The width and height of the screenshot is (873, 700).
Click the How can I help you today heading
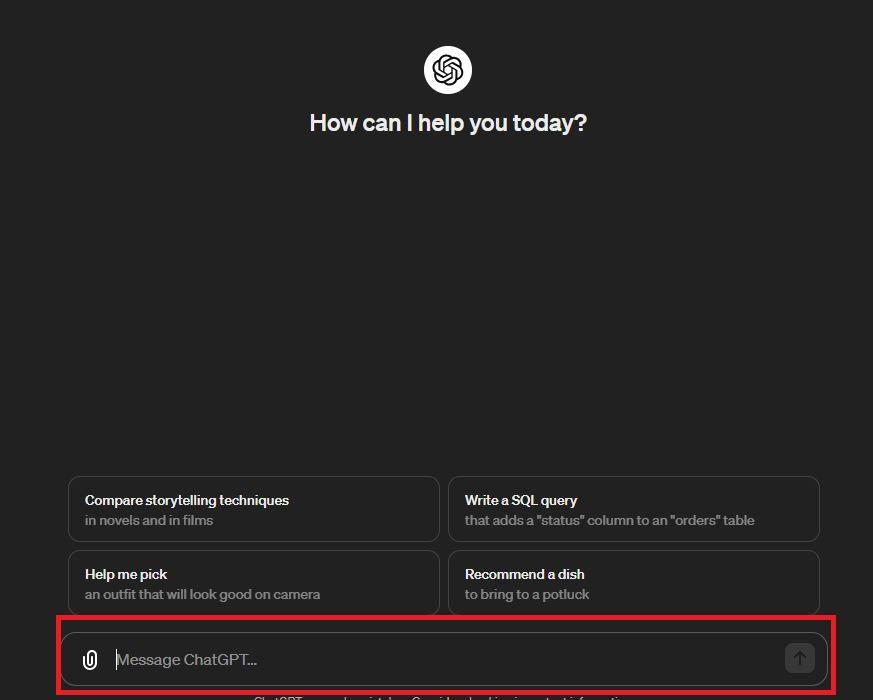click(x=448, y=123)
